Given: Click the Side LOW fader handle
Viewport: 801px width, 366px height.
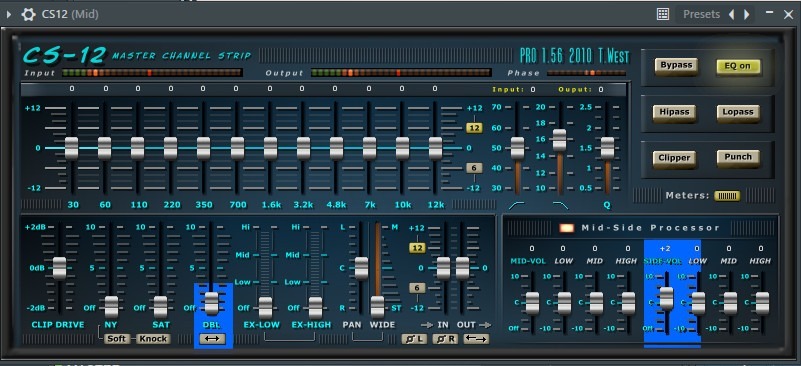Looking at the screenshot, I should click(x=698, y=303).
